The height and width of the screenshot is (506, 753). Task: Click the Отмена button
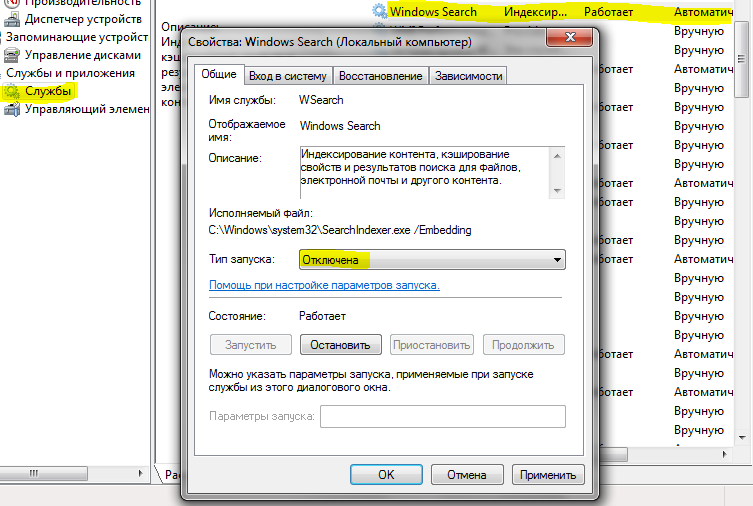466,474
